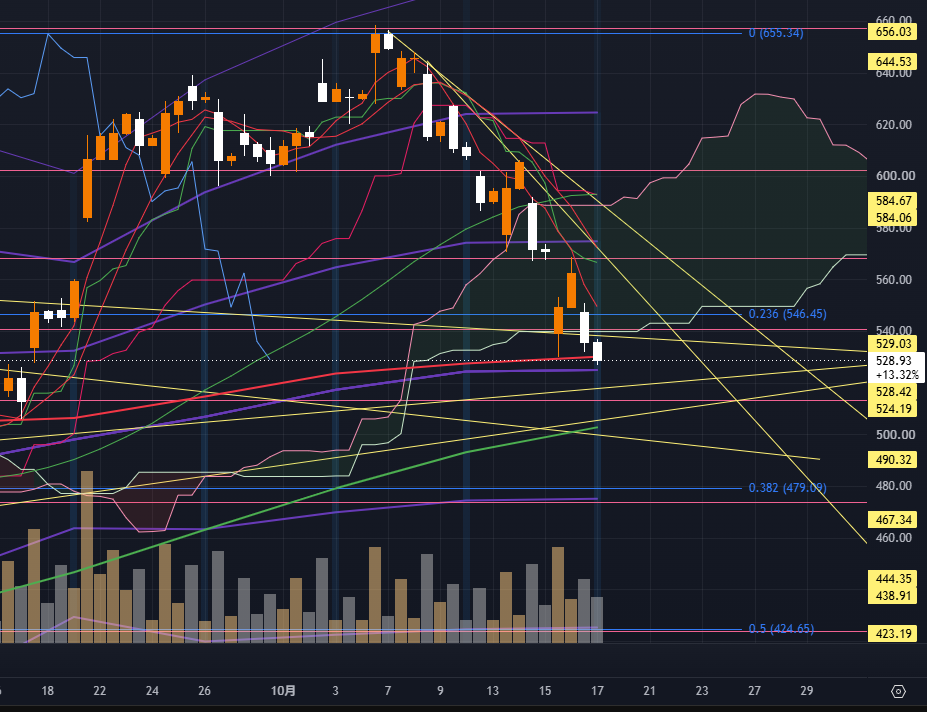Click the 10月 label on the date axis
The width and height of the screenshot is (927, 712).
click(283, 691)
